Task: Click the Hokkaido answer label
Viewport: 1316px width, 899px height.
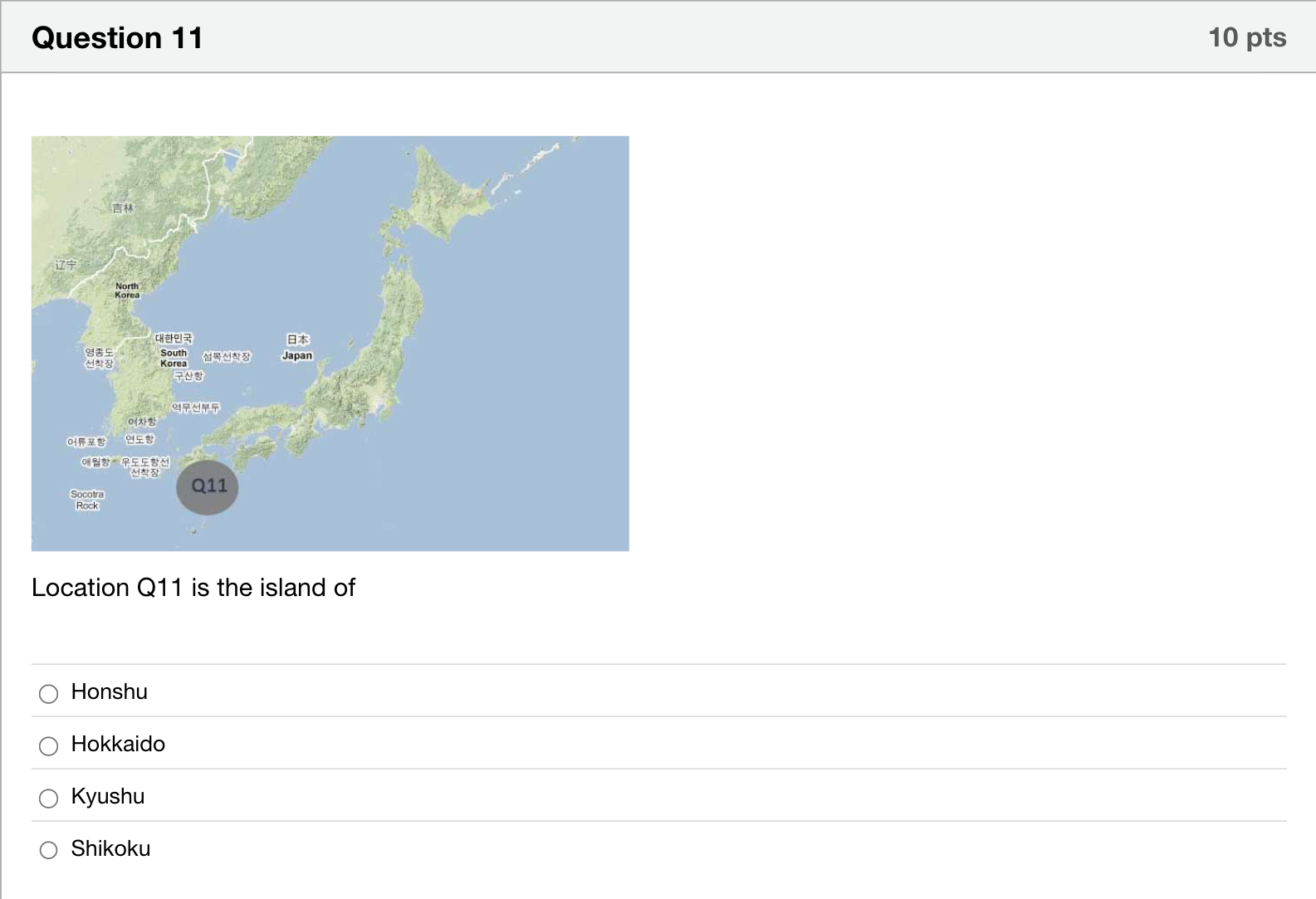Action: pyautogui.click(x=118, y=744)
